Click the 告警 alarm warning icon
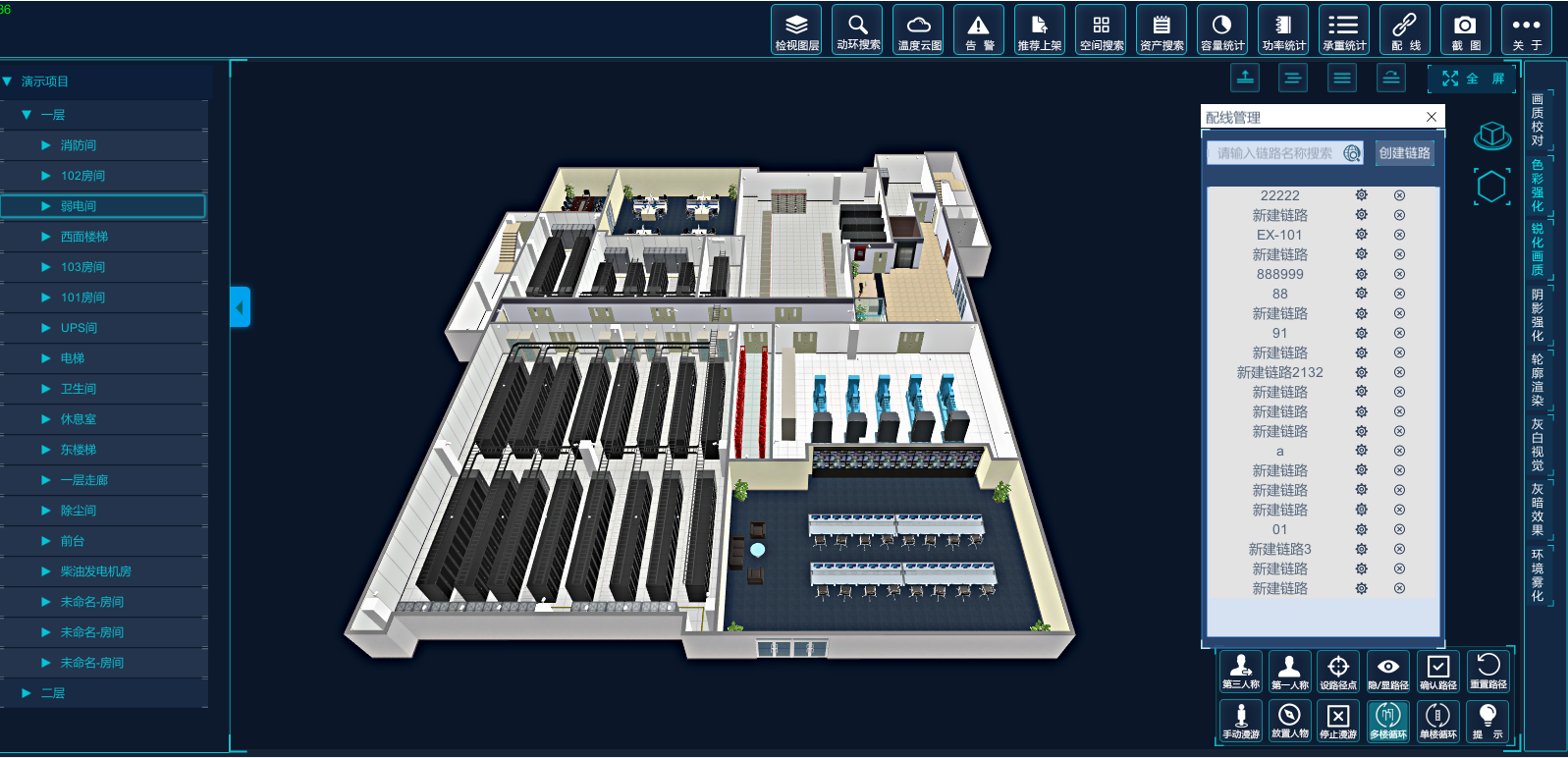Viewport: 1568px width, 758px height. click(x=979, y=30)
